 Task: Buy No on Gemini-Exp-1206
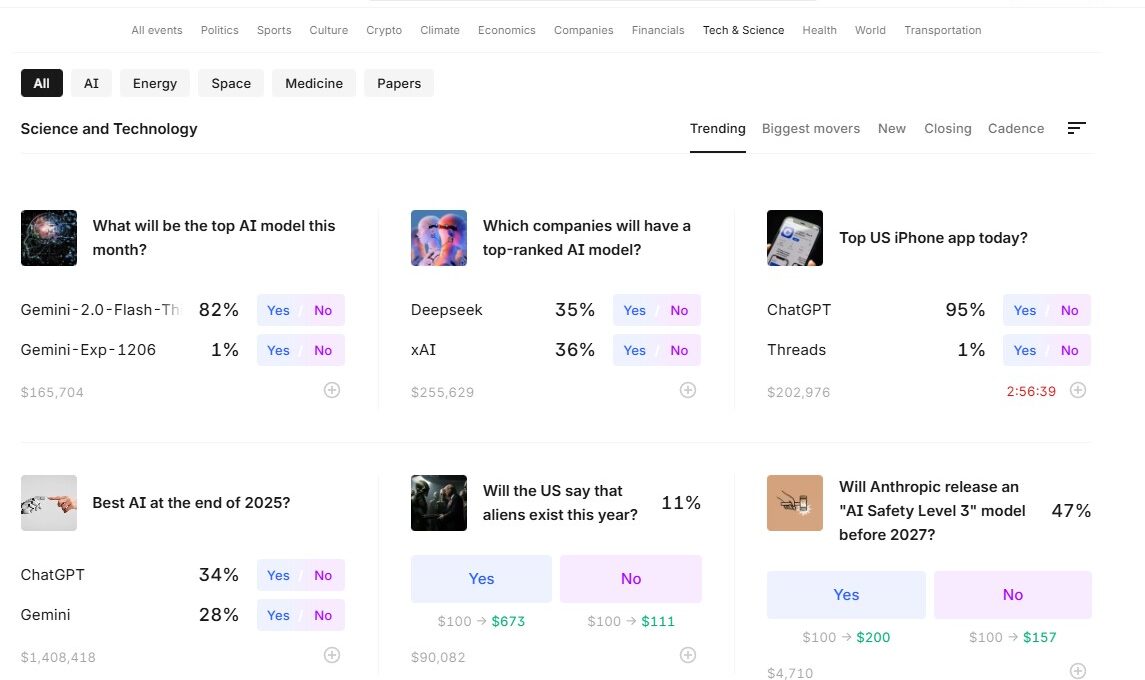[323, 351]
